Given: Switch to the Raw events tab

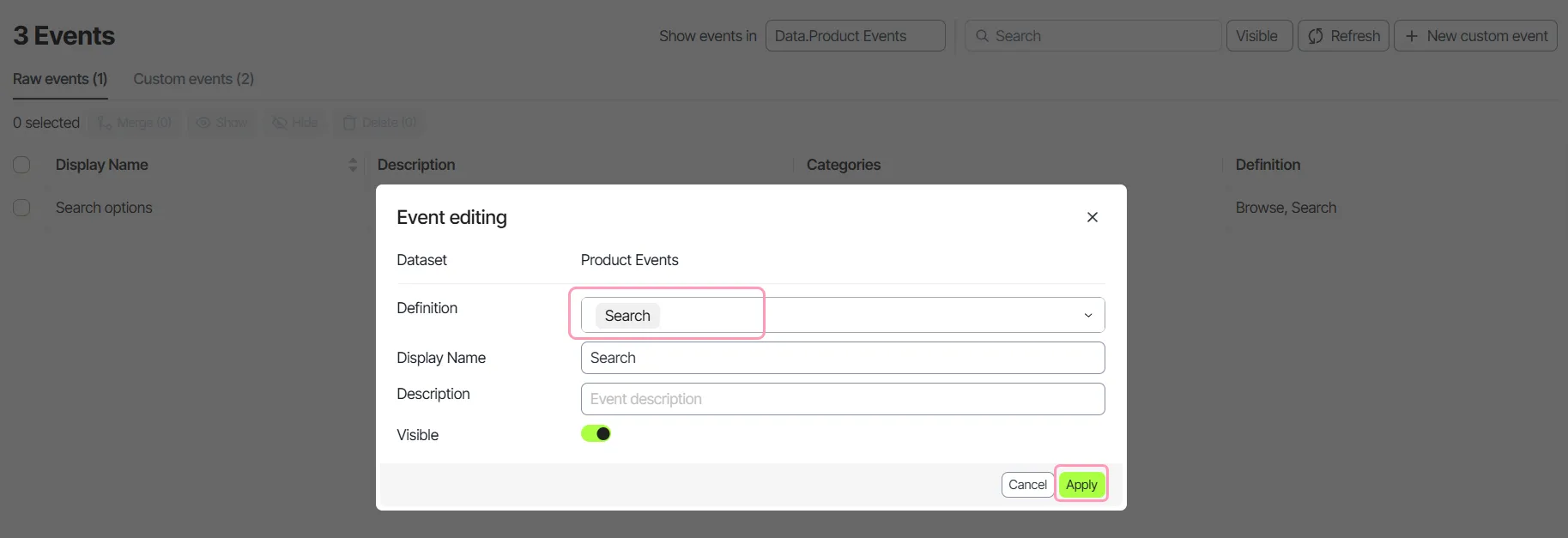Looking at the screenshot, I should click(x=60, y=79).
